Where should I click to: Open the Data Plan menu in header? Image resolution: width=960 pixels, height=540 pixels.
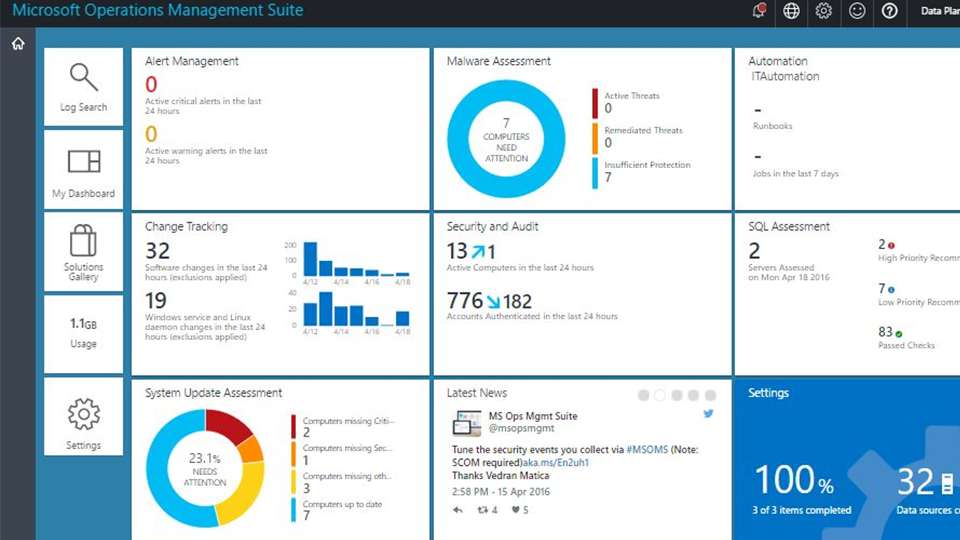coord(938,12)
